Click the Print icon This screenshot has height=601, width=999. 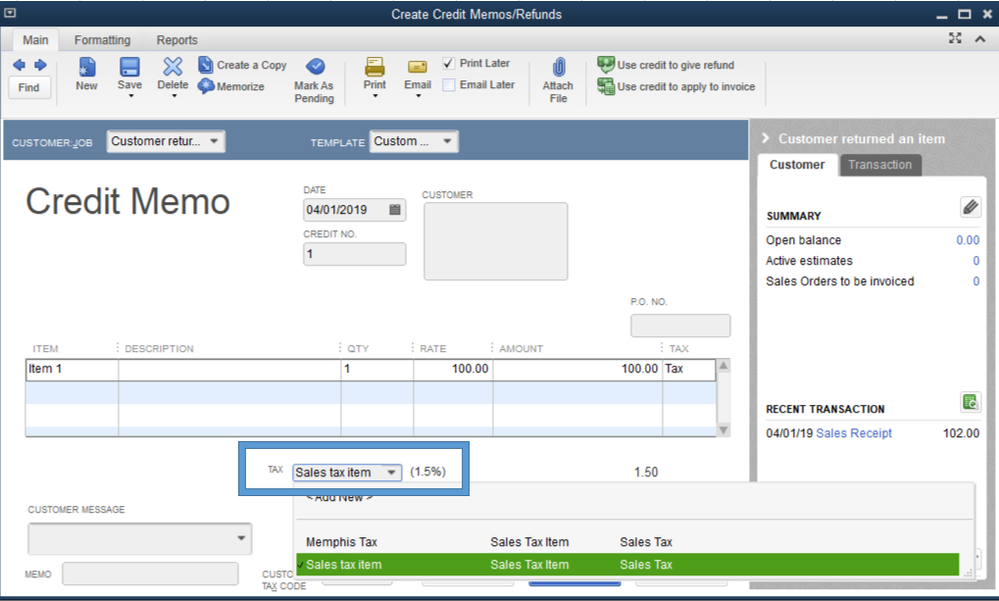click(375, 67)
